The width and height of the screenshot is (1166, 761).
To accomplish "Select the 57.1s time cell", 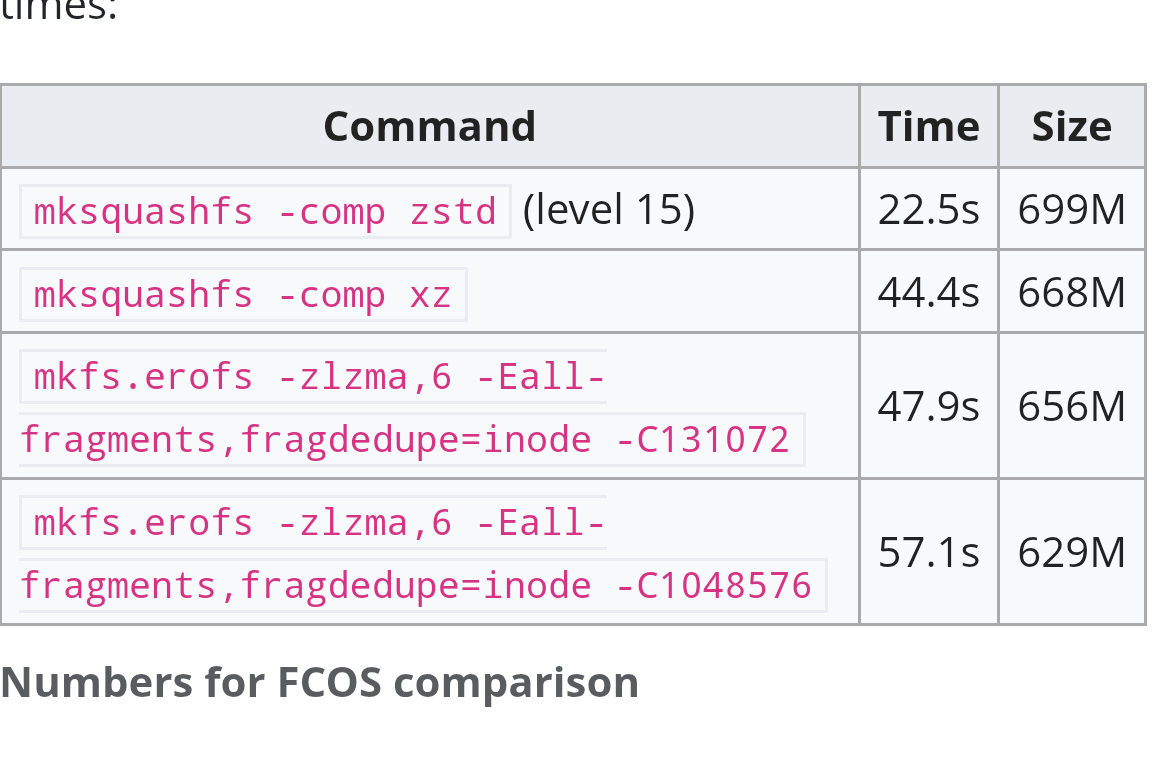I will [928, 552].
